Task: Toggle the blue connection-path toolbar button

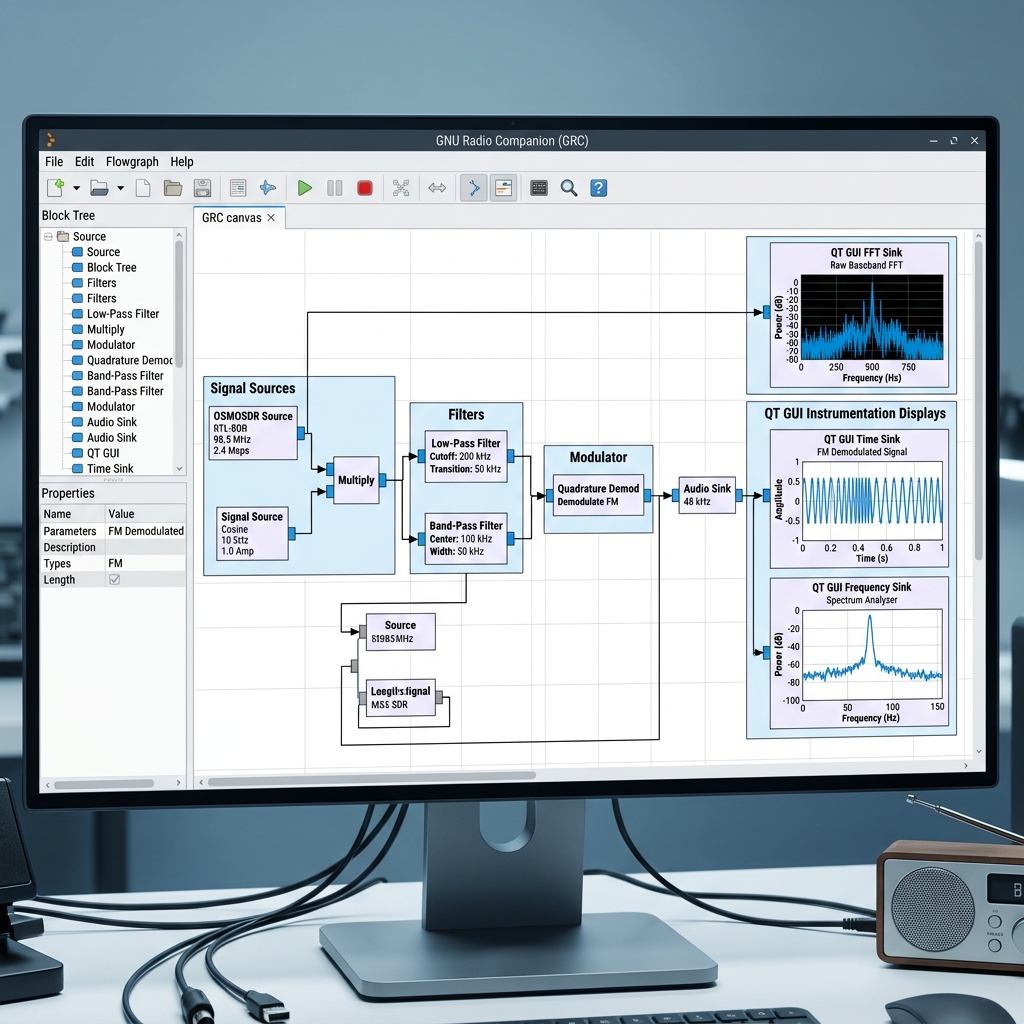Action: coord(473,188)
